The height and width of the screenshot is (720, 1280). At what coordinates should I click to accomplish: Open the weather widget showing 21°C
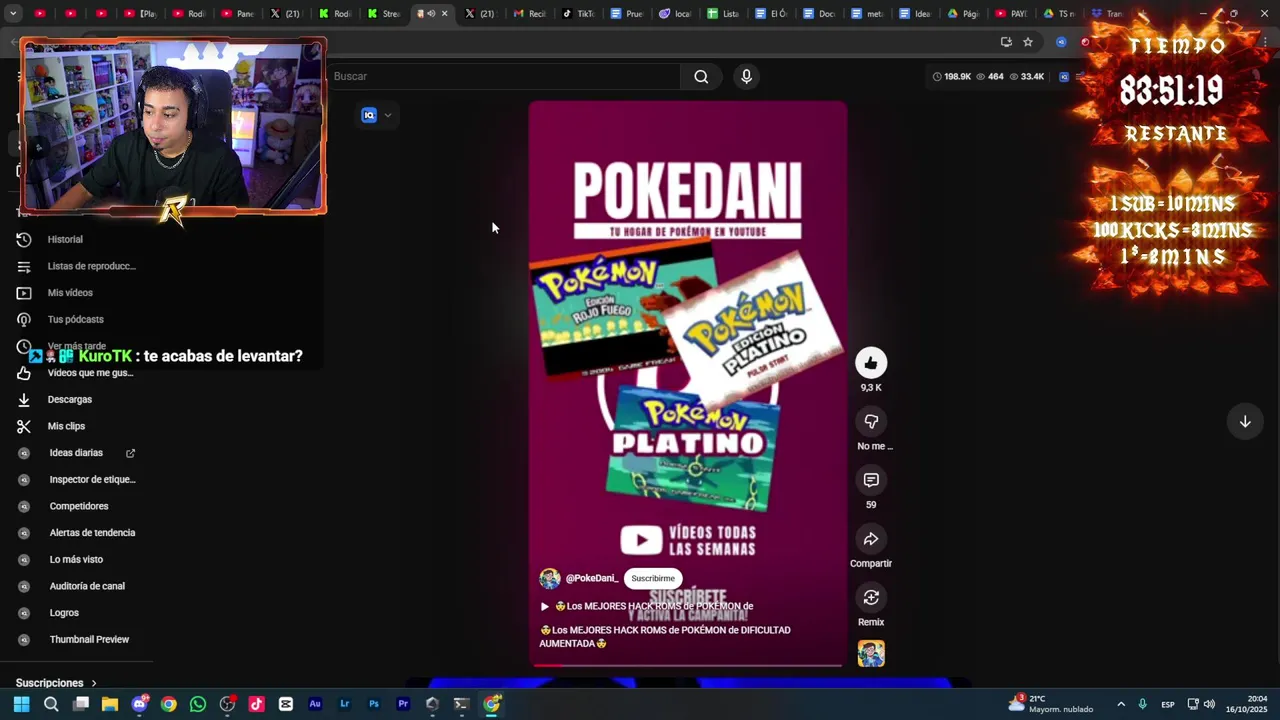(1050, 704)
